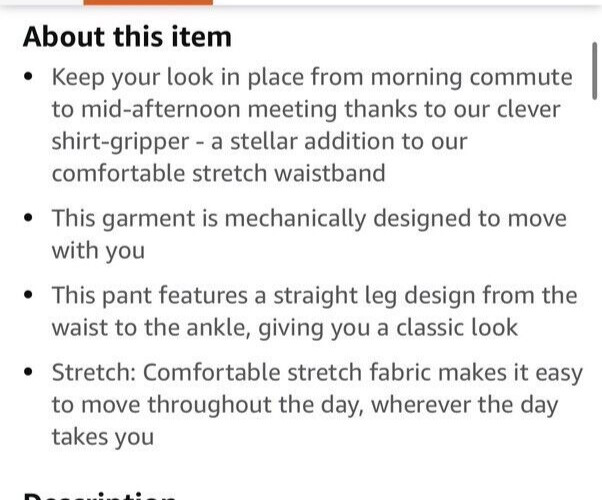Click the bullet dot before Keep your look

point(28,76)
